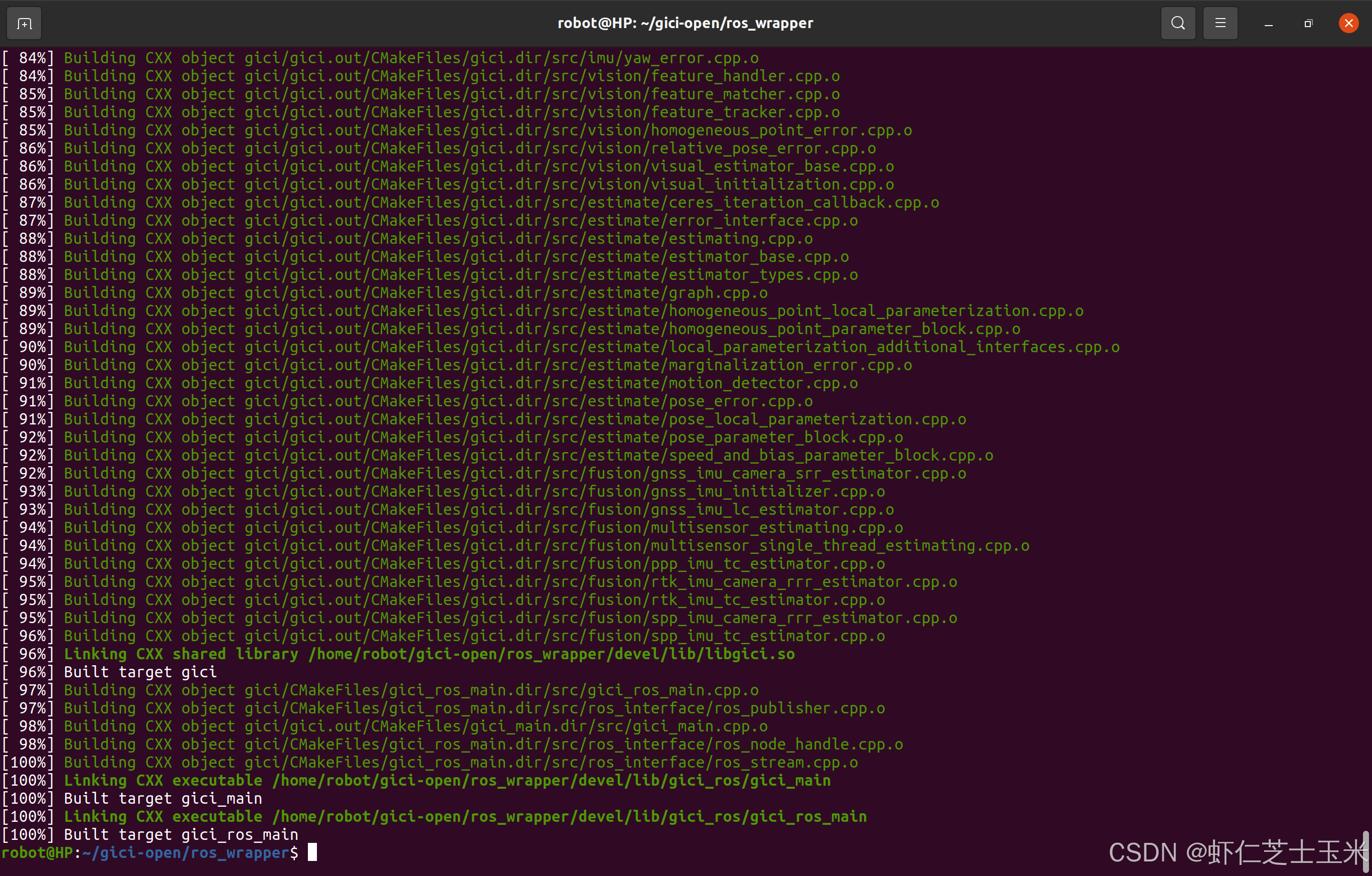Click the blinking terminal cursor
1372x876 pixels.
pyautogui.click(x=312, y=852)
